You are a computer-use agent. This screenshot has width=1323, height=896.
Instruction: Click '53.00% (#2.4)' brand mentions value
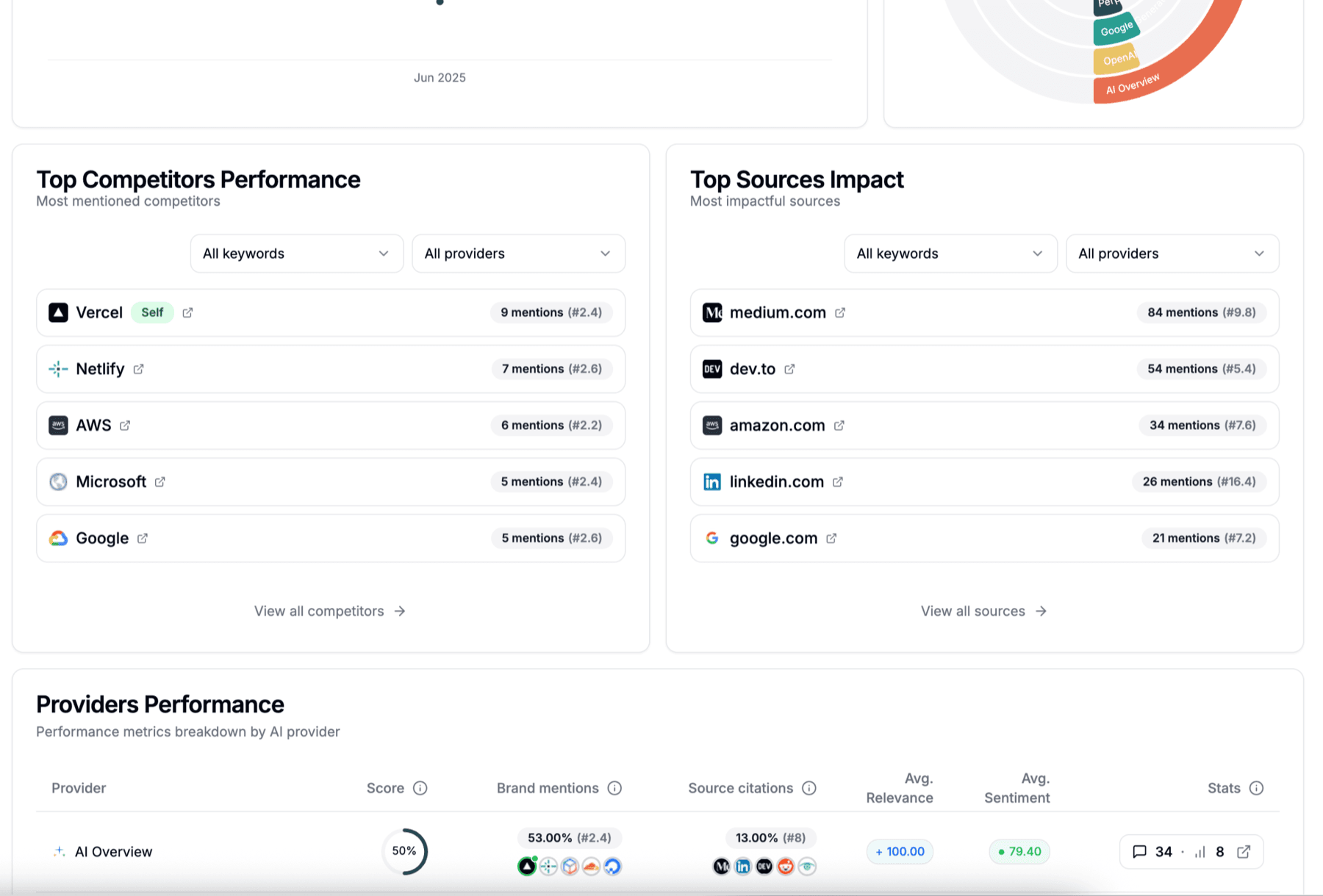click(570, 838)
